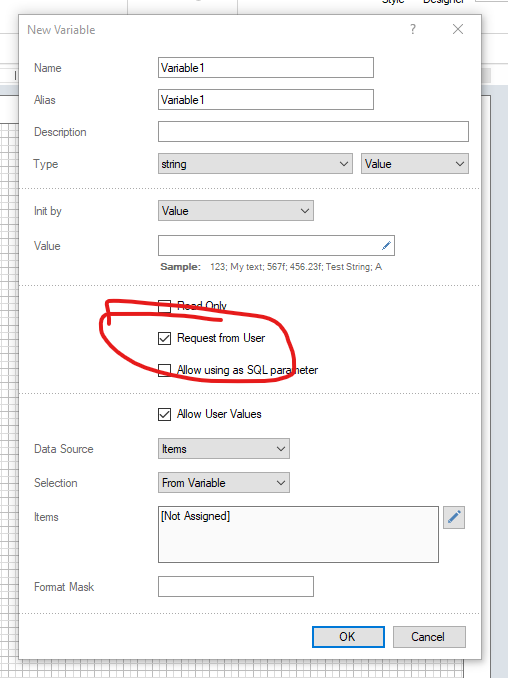
Task: Click into the Alias text field
Action: (x=265, y=100)
